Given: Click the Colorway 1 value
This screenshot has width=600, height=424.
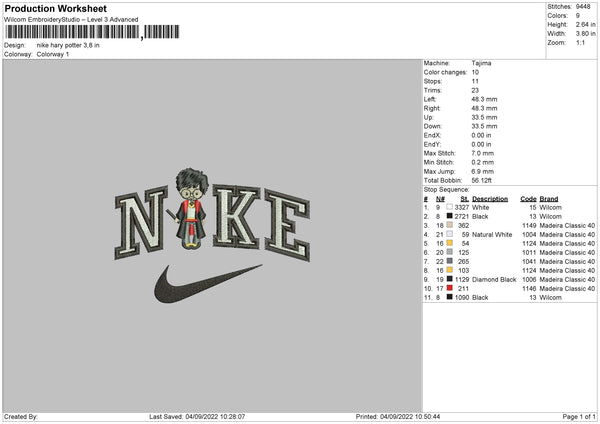Looking at the screenshot, I should click(x=53, y=54).
